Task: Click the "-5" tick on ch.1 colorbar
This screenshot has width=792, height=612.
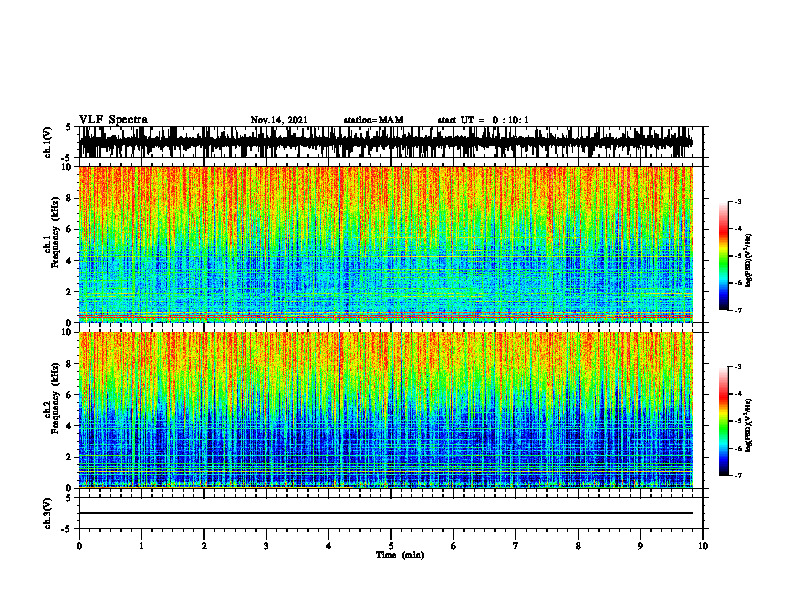Action: tap(738, 256)
